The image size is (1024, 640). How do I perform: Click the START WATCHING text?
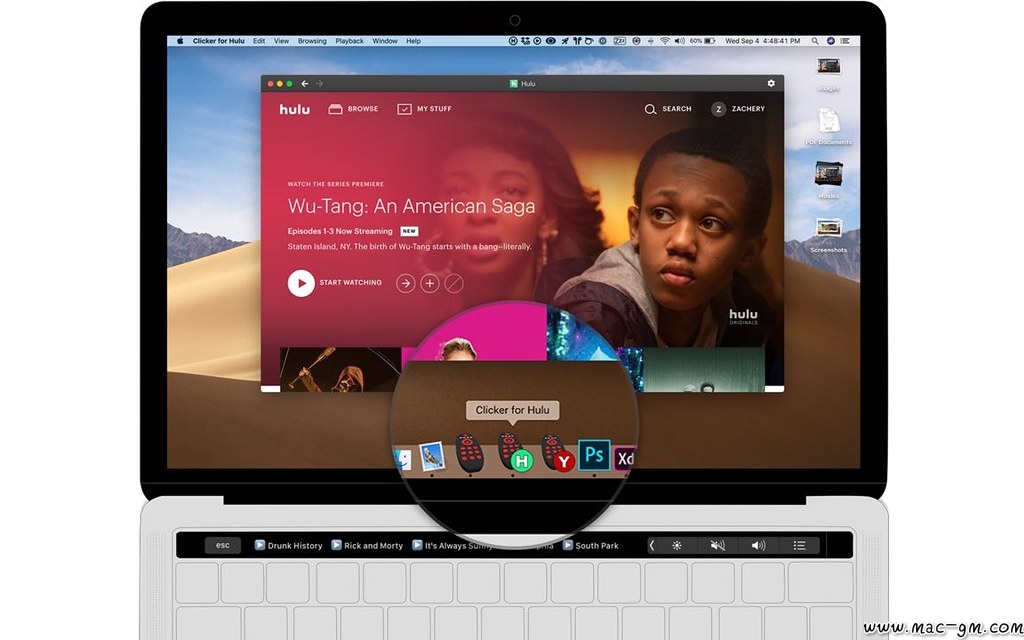coord(351,283)
